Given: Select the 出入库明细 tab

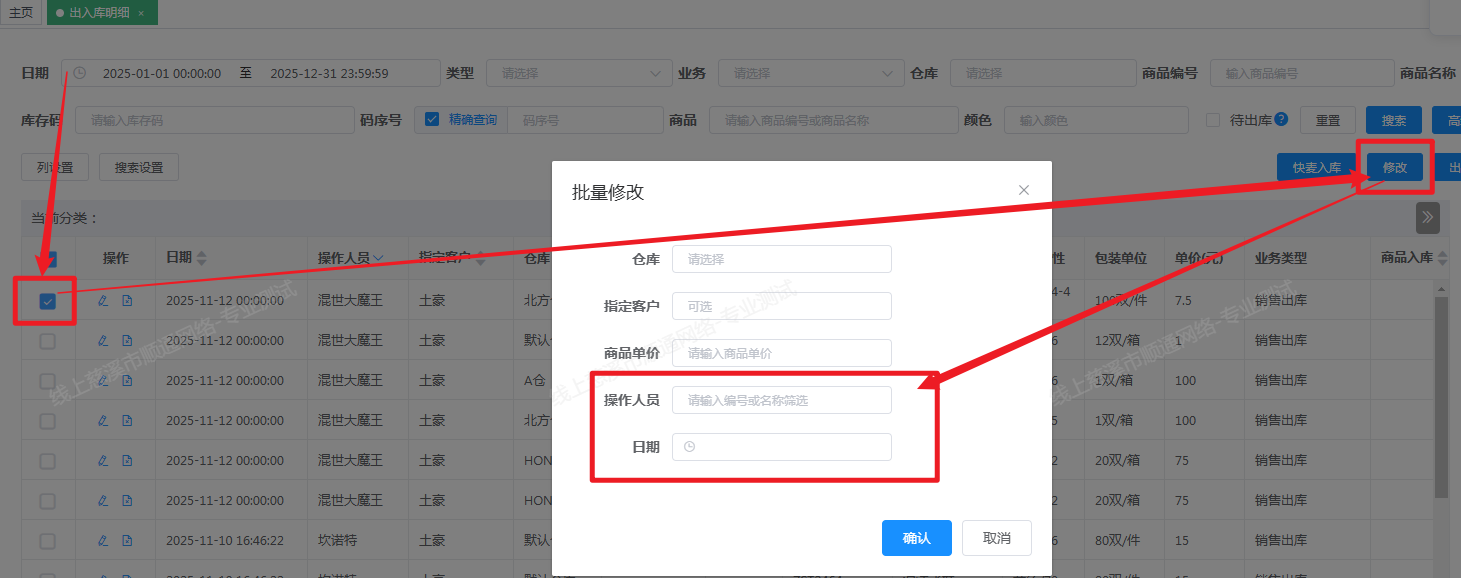Looking at the screenshot, I should click(96, 13).
